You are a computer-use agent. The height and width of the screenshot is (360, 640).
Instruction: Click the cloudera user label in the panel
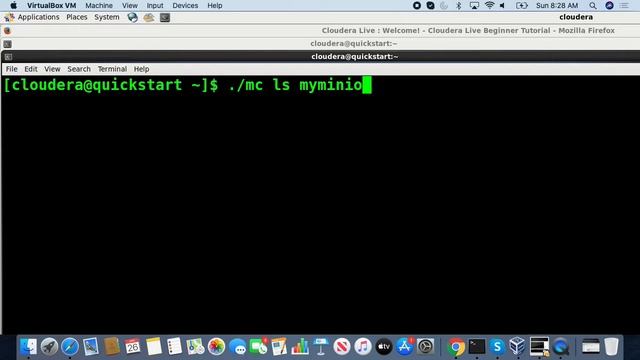click(x=576, y=17)
